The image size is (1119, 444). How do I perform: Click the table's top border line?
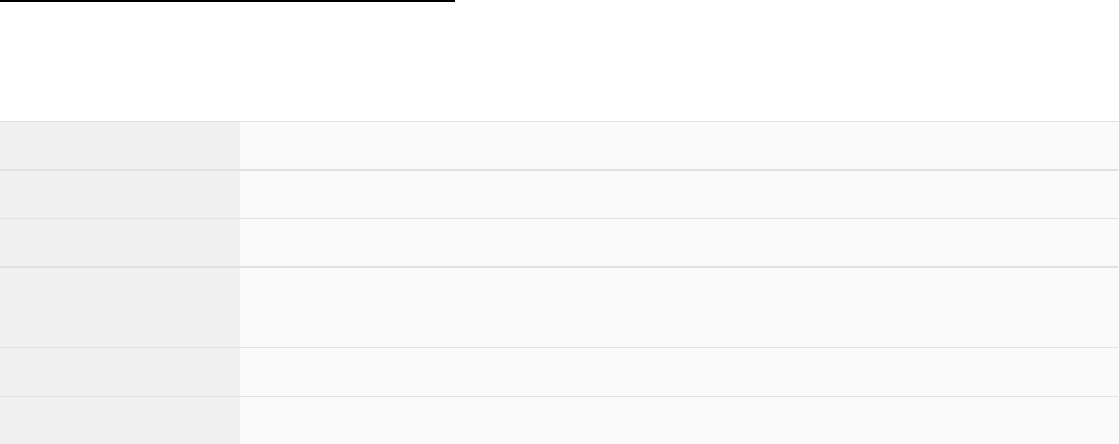[560, 122]
